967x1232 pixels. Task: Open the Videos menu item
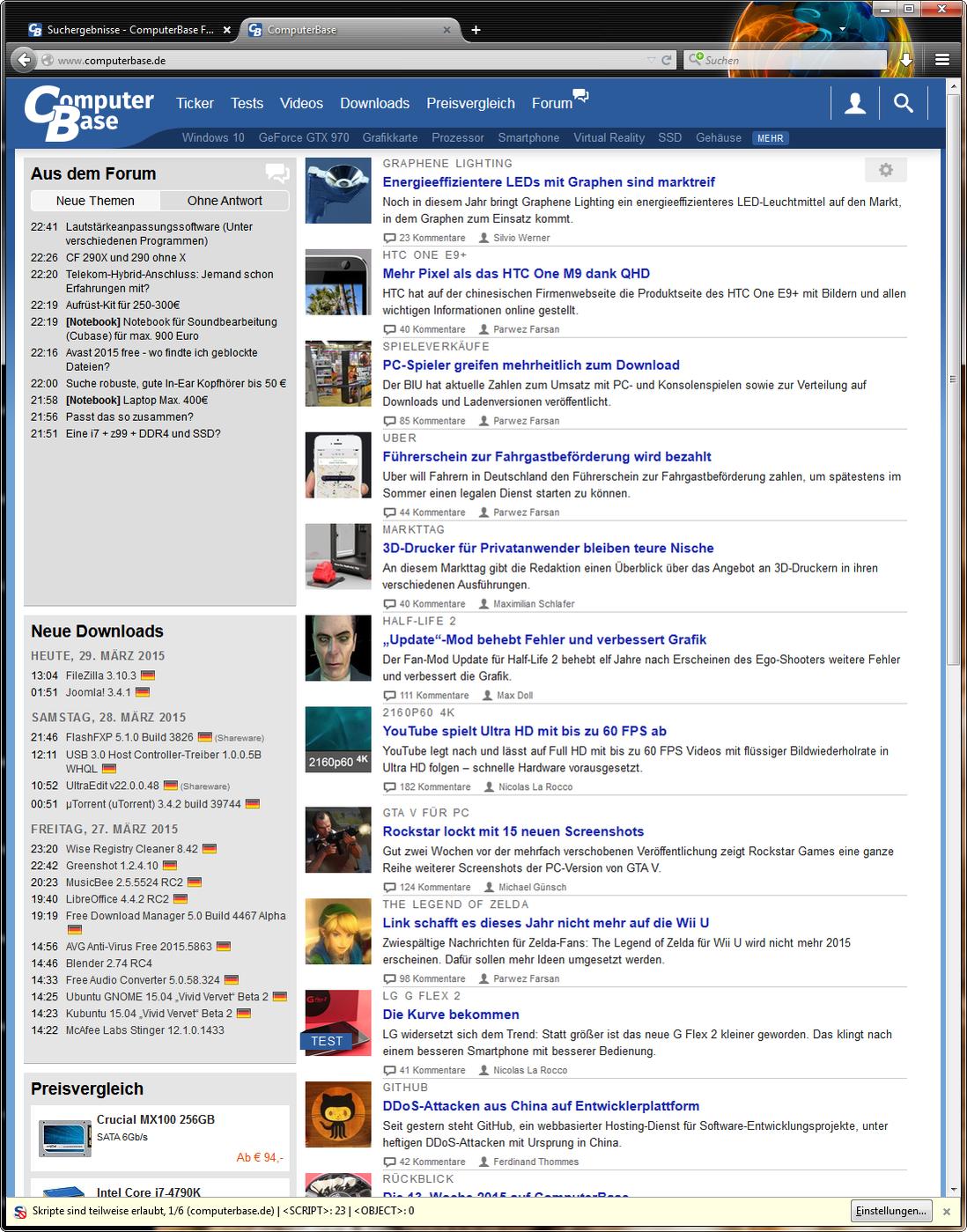[301, 103]
